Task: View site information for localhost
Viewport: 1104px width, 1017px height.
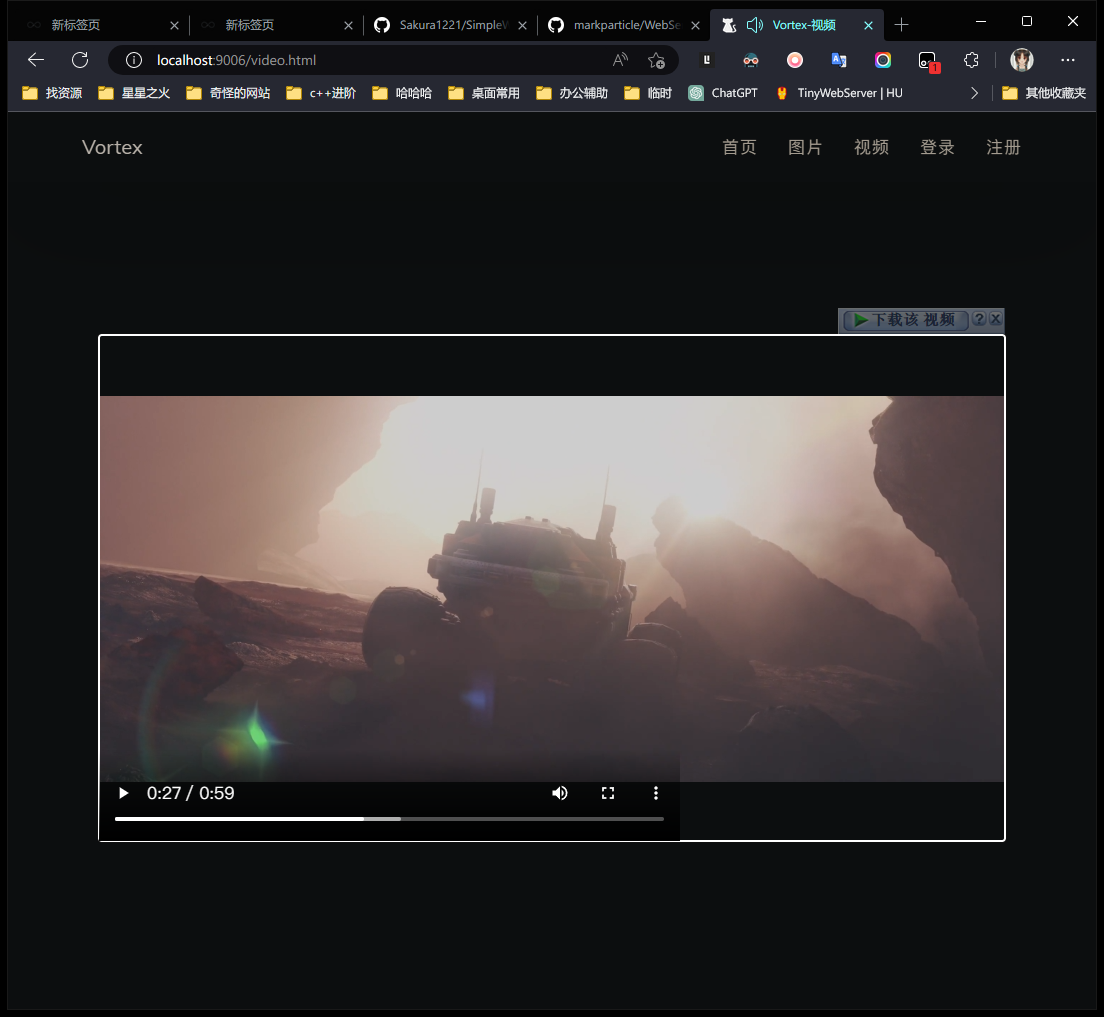Action: [134, 60]
